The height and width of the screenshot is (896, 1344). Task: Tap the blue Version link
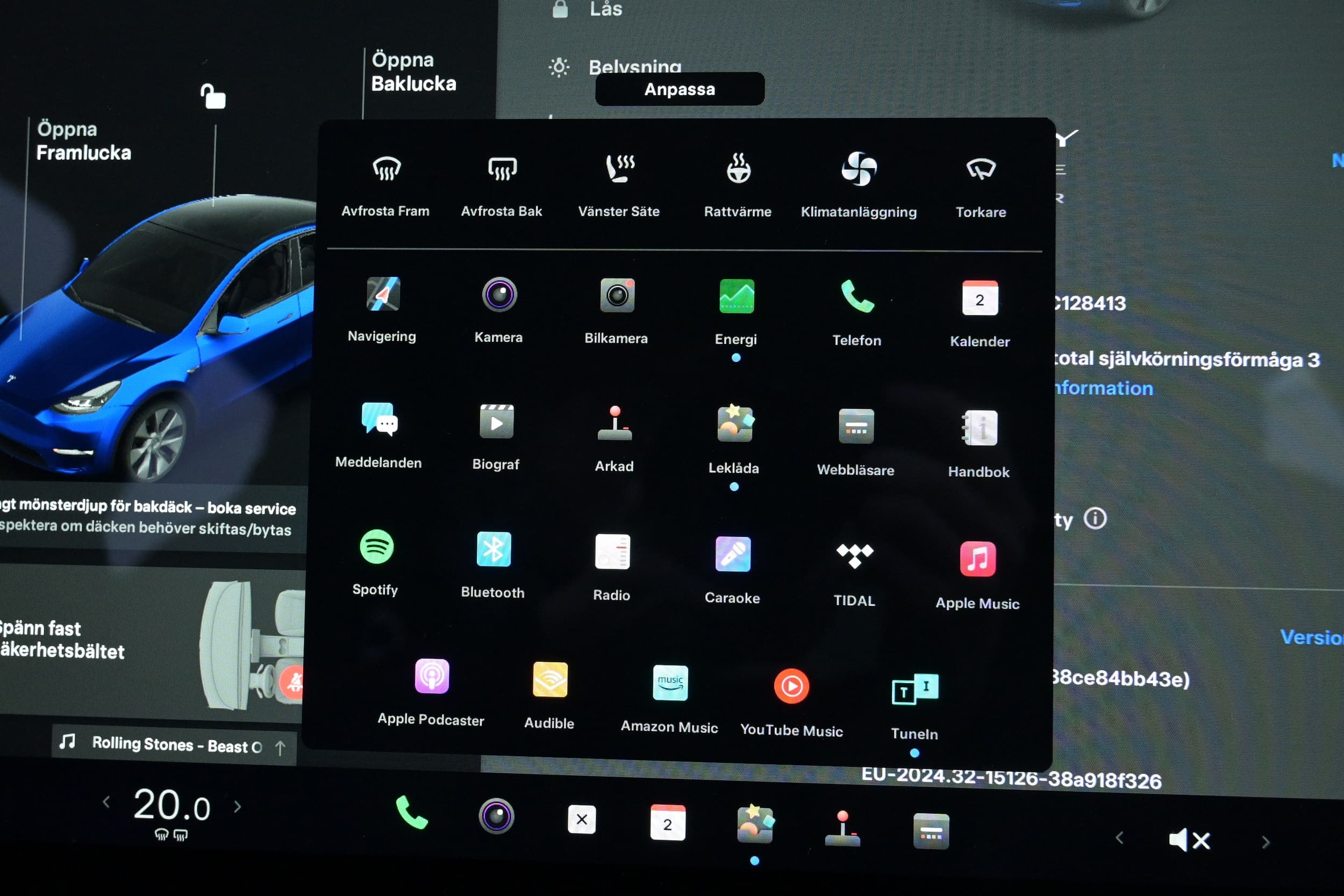[x=1312, y=636]
